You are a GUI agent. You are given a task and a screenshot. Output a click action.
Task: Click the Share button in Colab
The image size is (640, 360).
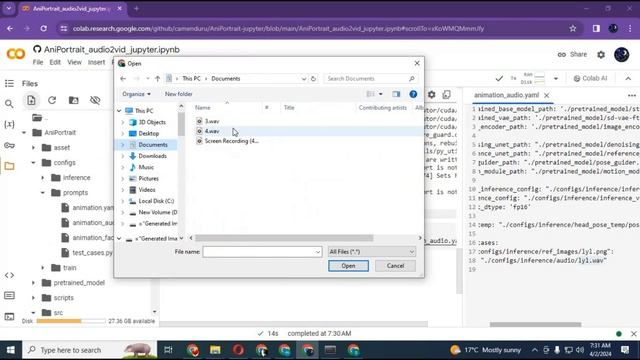(x=572, y=54)
